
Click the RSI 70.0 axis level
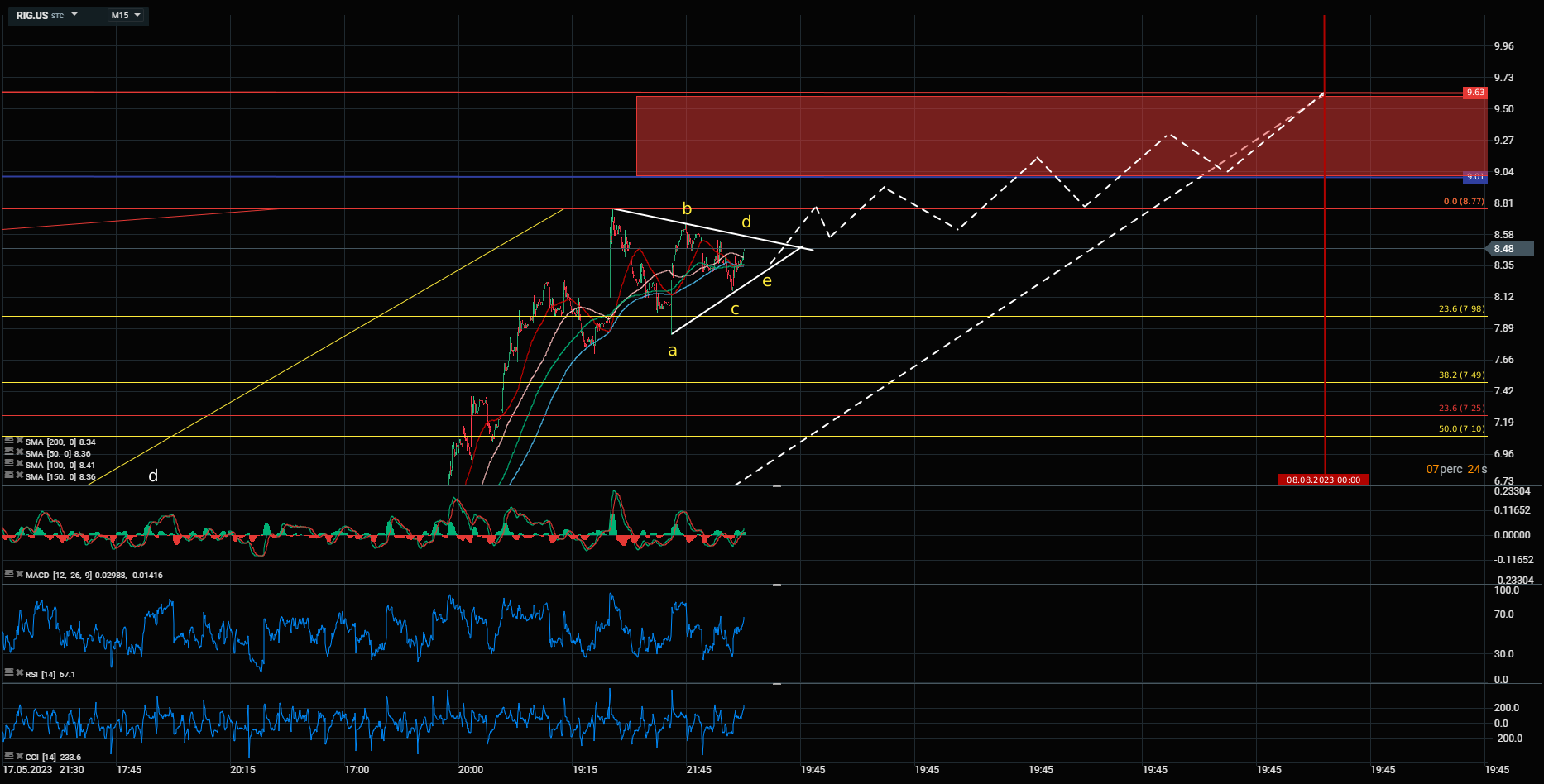pos(1503,614)
